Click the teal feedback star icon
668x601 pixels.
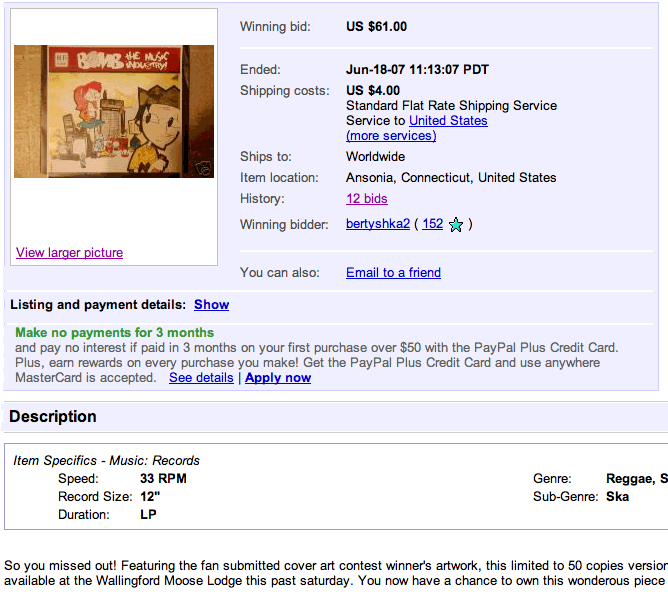pos(456,224)
